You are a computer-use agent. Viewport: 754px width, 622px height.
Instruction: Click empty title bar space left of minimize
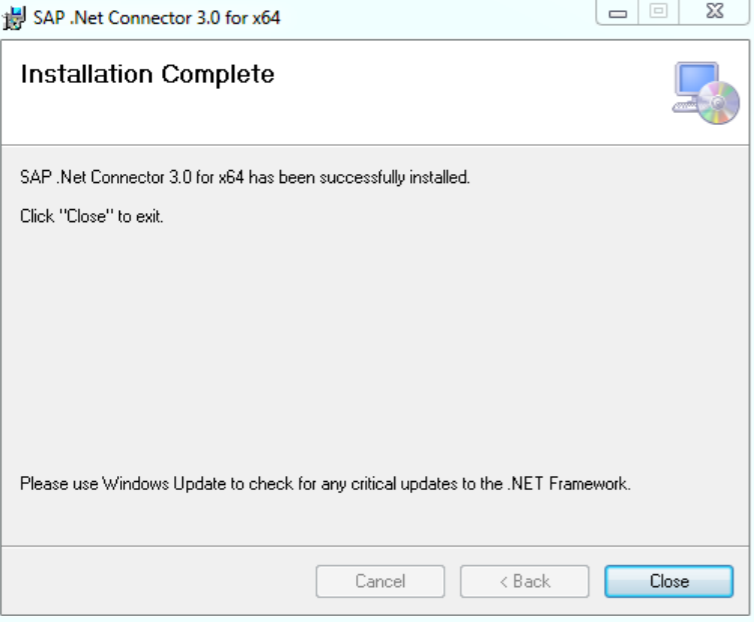[450, 18]
